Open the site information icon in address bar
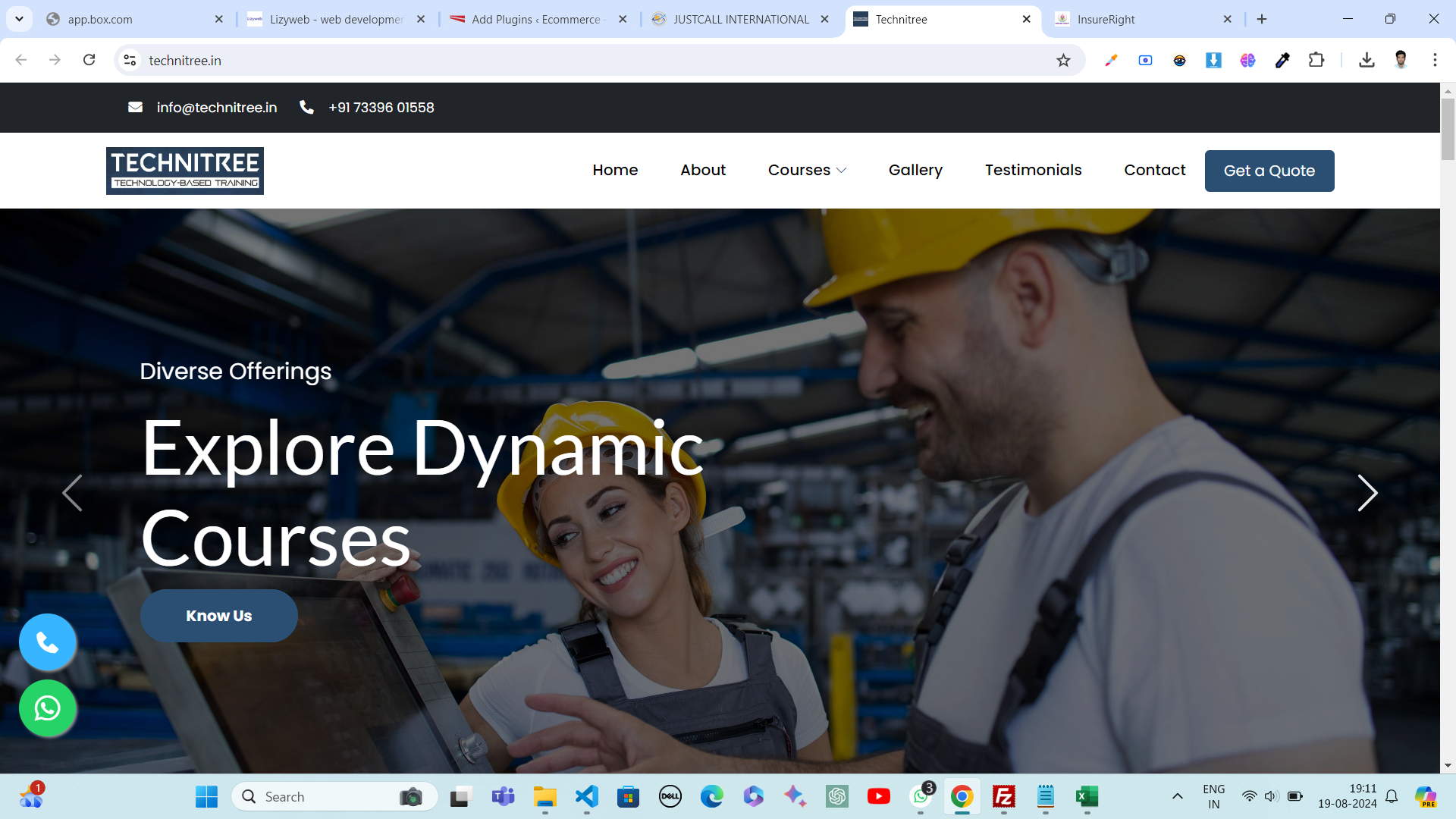1456x819 pixels. (130, 60)
